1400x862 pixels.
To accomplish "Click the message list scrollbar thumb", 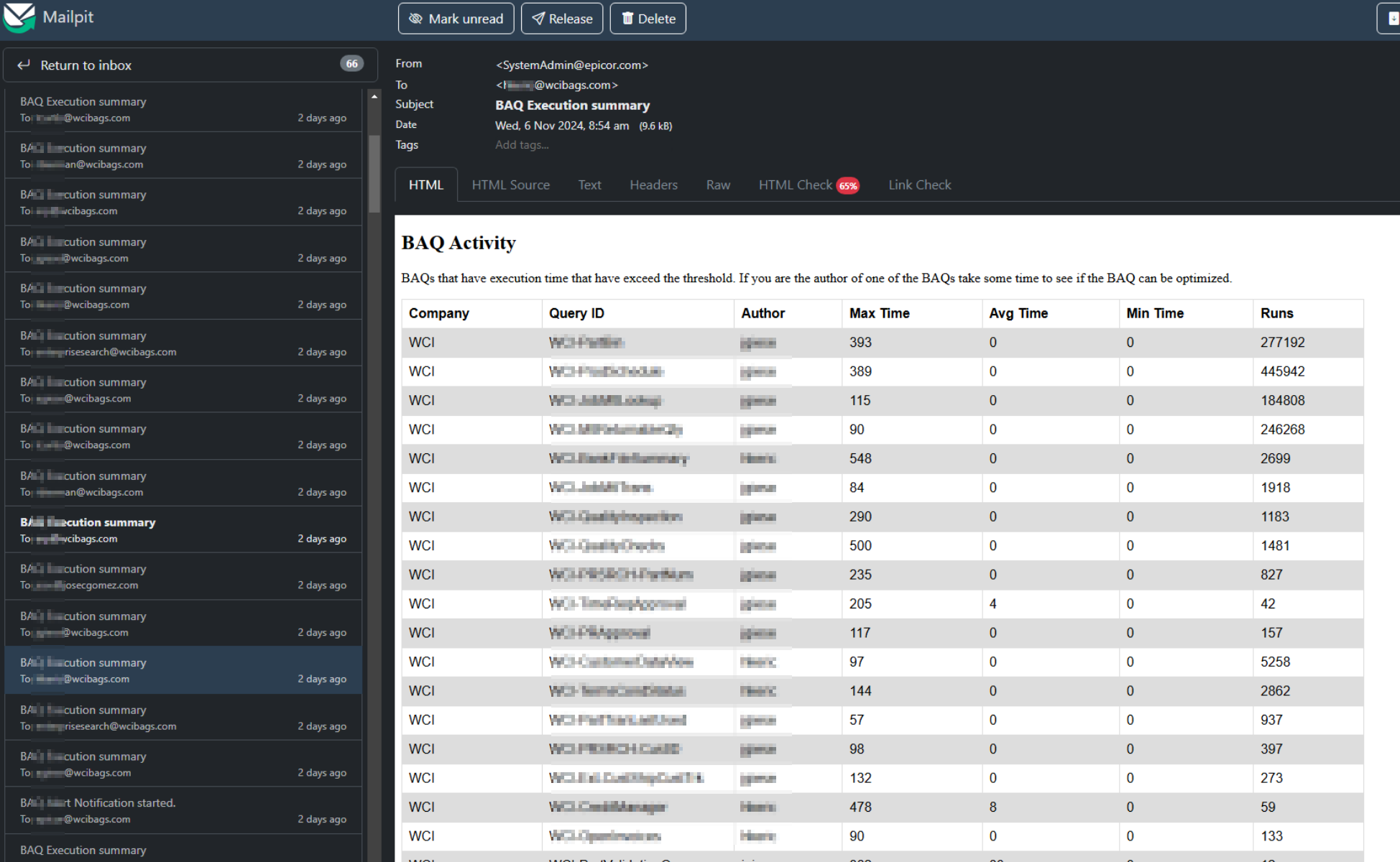I will pos(374,175).
